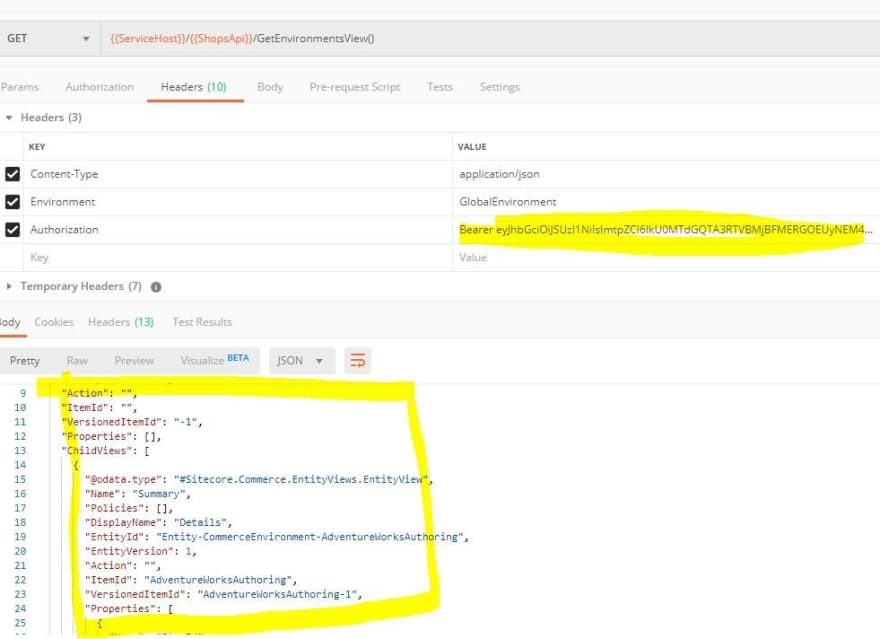This screenshot has width=880, height=639.
Task: Open the GET method dropdown
Action: pos(48,39)
